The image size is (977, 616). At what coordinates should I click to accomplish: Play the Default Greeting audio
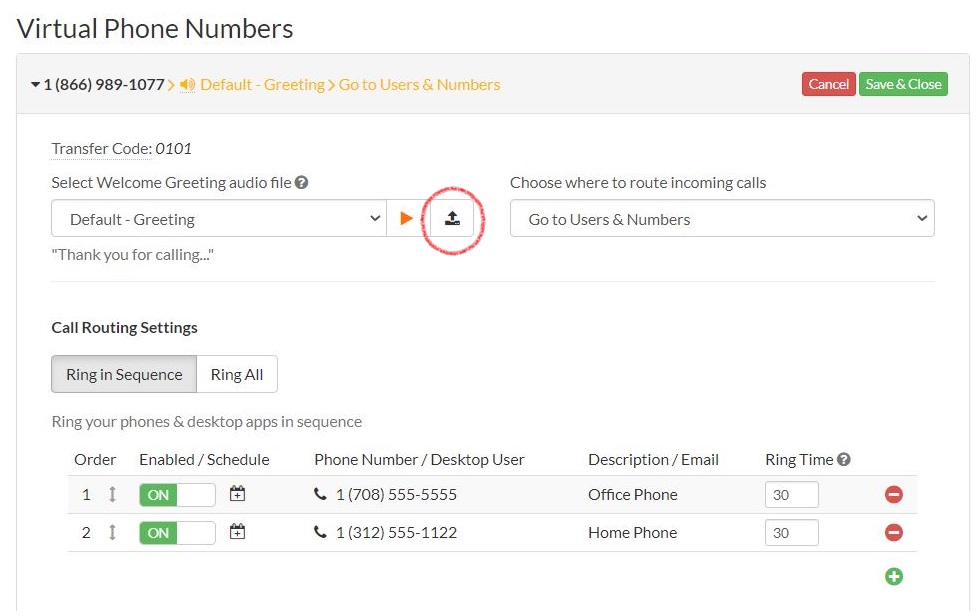click(x=406, y=218)
